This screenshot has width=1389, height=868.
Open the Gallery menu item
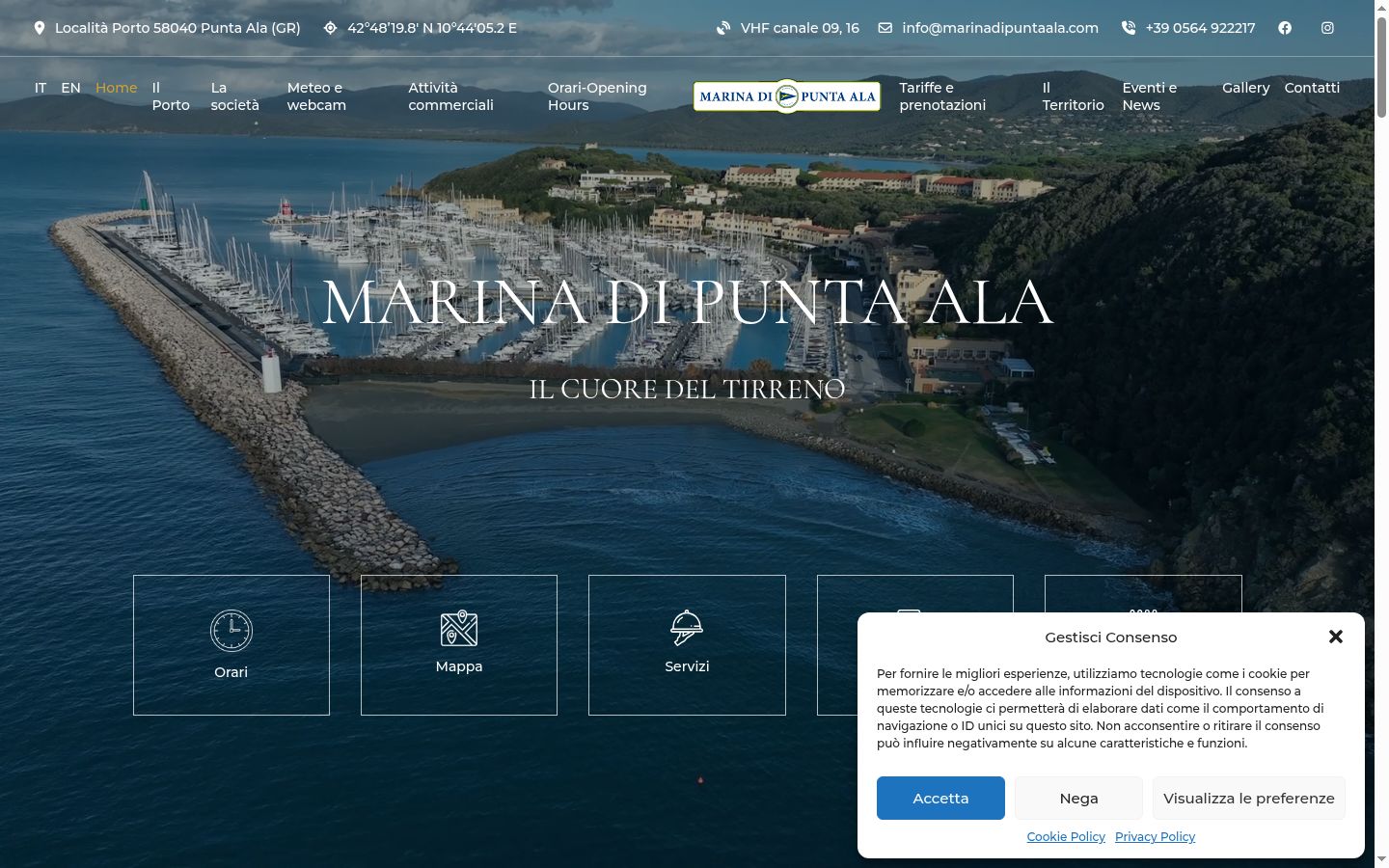coord(1246,88)
